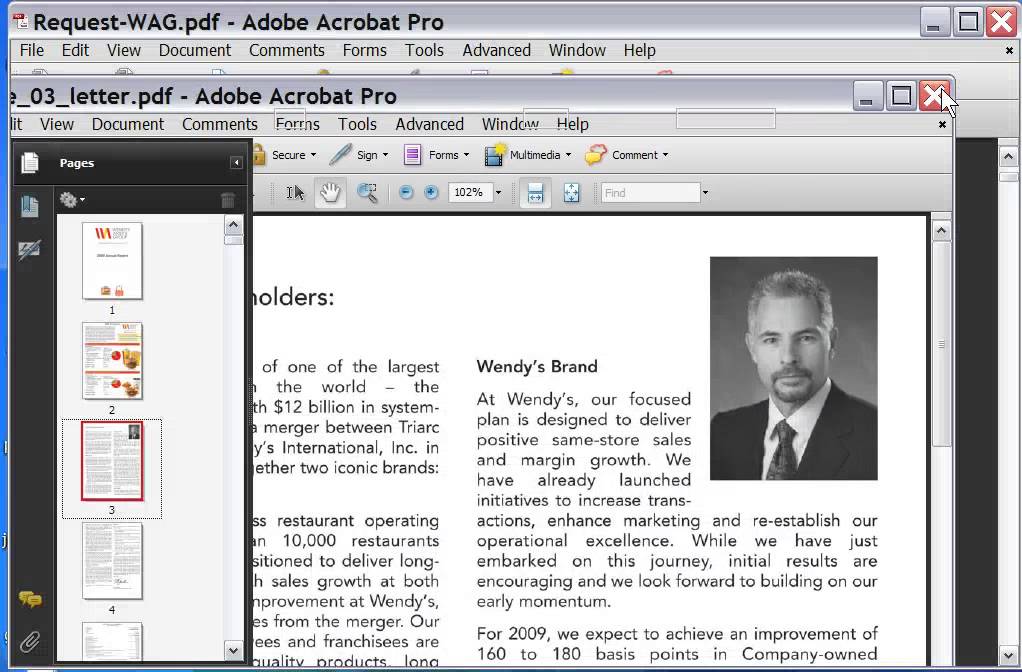Select the Marquee Zoom tool
1022x672 pixels.
(367, 193)
